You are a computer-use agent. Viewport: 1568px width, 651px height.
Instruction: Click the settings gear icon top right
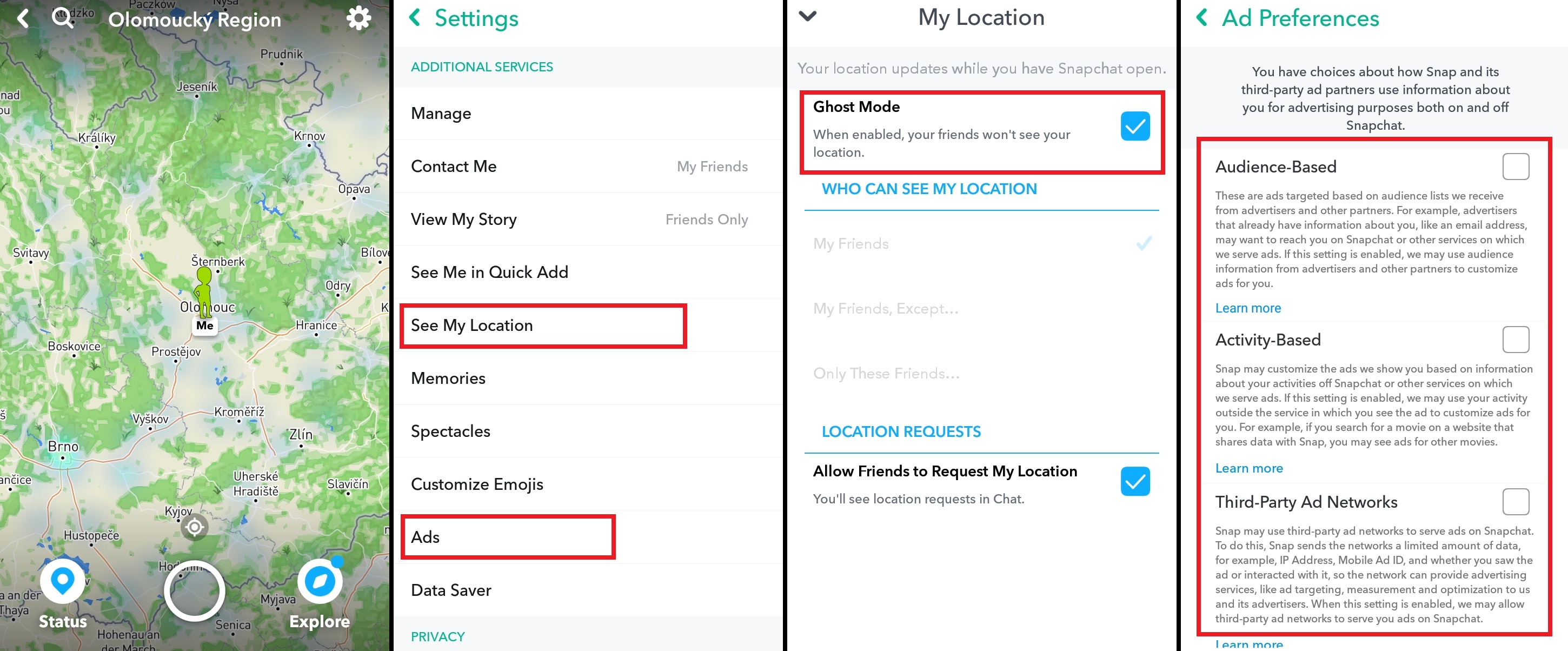357,19
